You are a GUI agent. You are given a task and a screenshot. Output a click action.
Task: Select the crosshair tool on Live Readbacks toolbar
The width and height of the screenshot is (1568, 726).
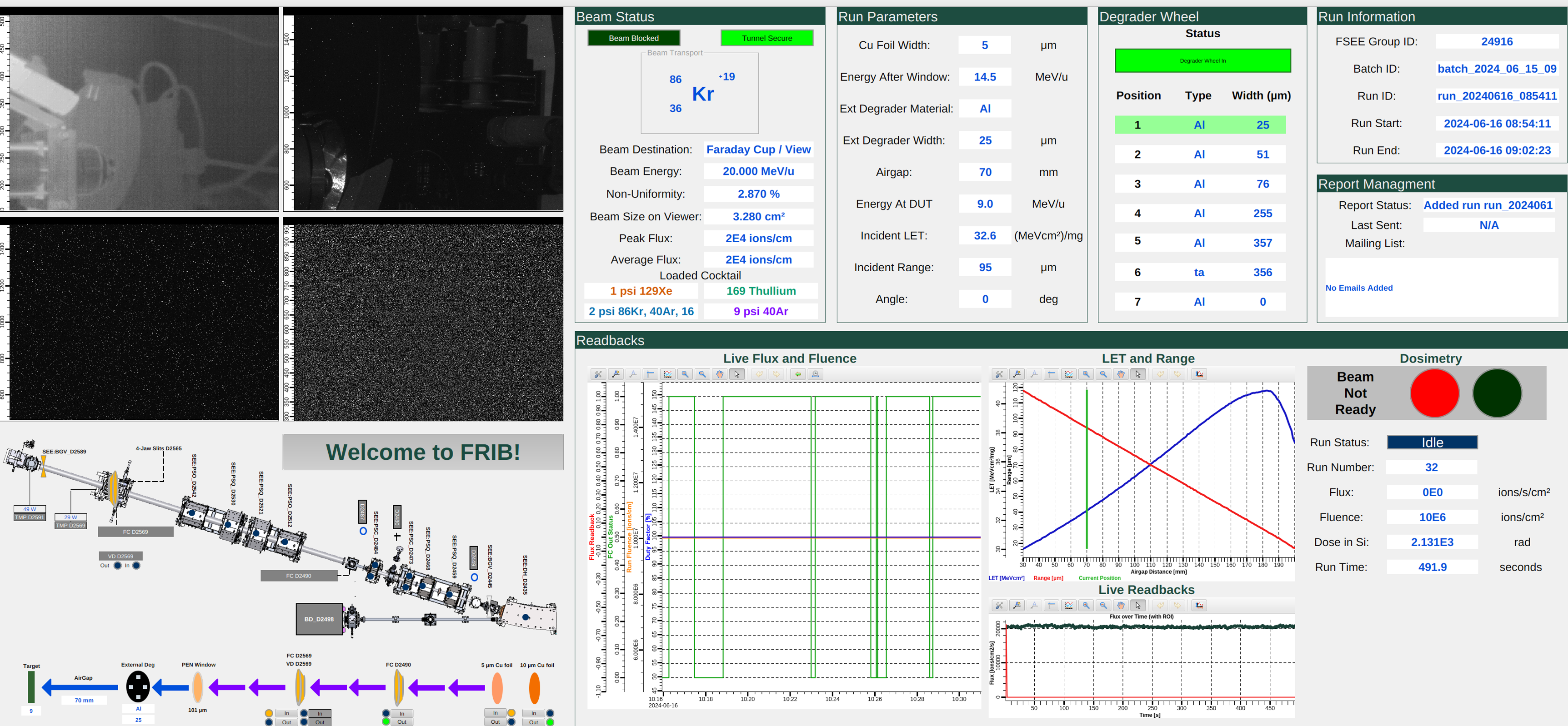click(x=1051, y=605)
